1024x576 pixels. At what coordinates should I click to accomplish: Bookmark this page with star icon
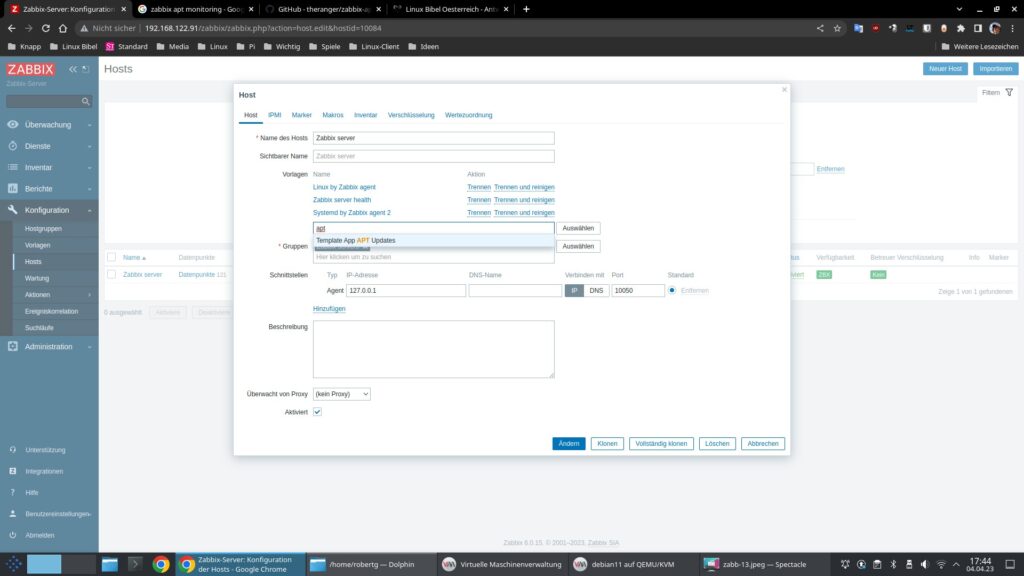(837, 28)
